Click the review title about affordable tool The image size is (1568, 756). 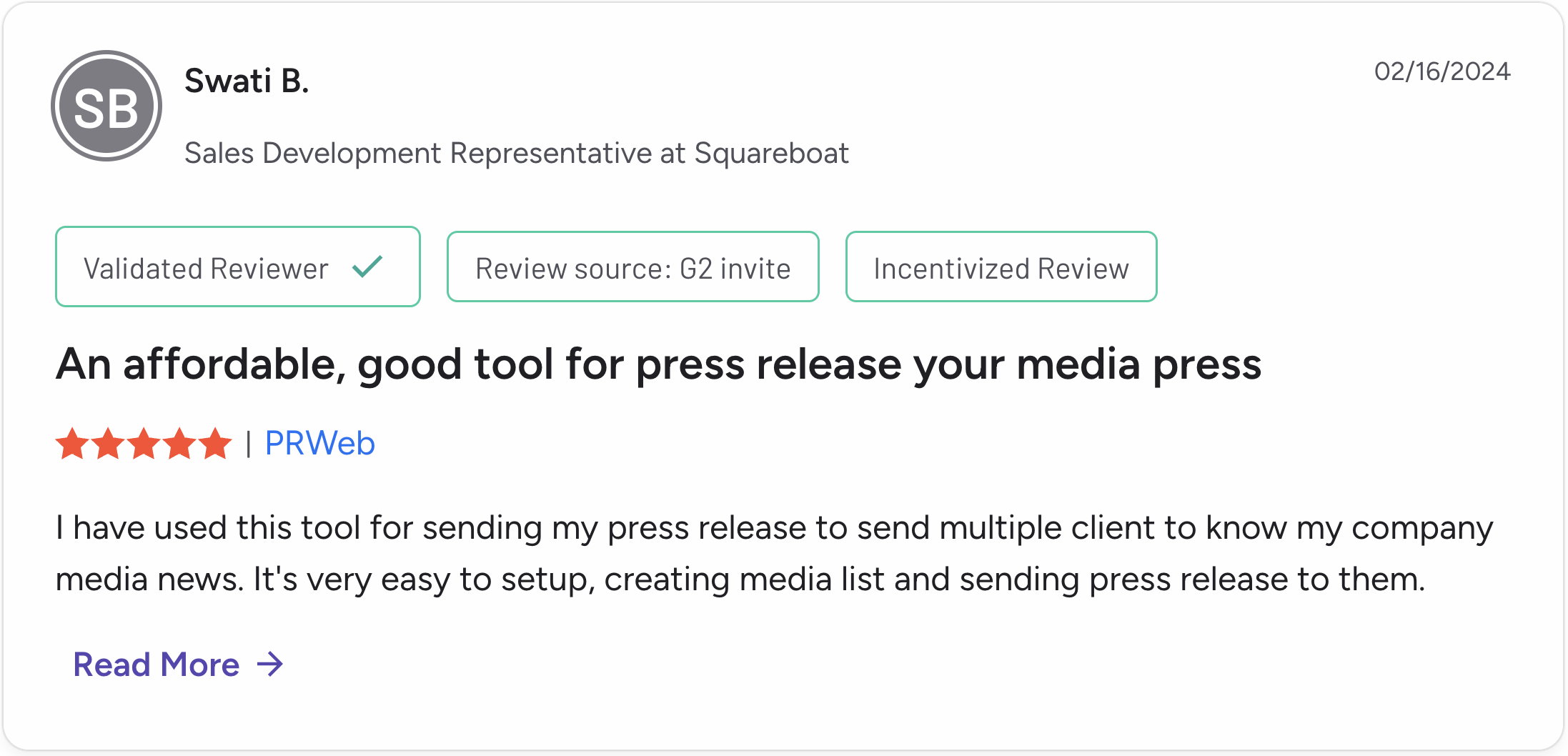[x=658, y=365]
